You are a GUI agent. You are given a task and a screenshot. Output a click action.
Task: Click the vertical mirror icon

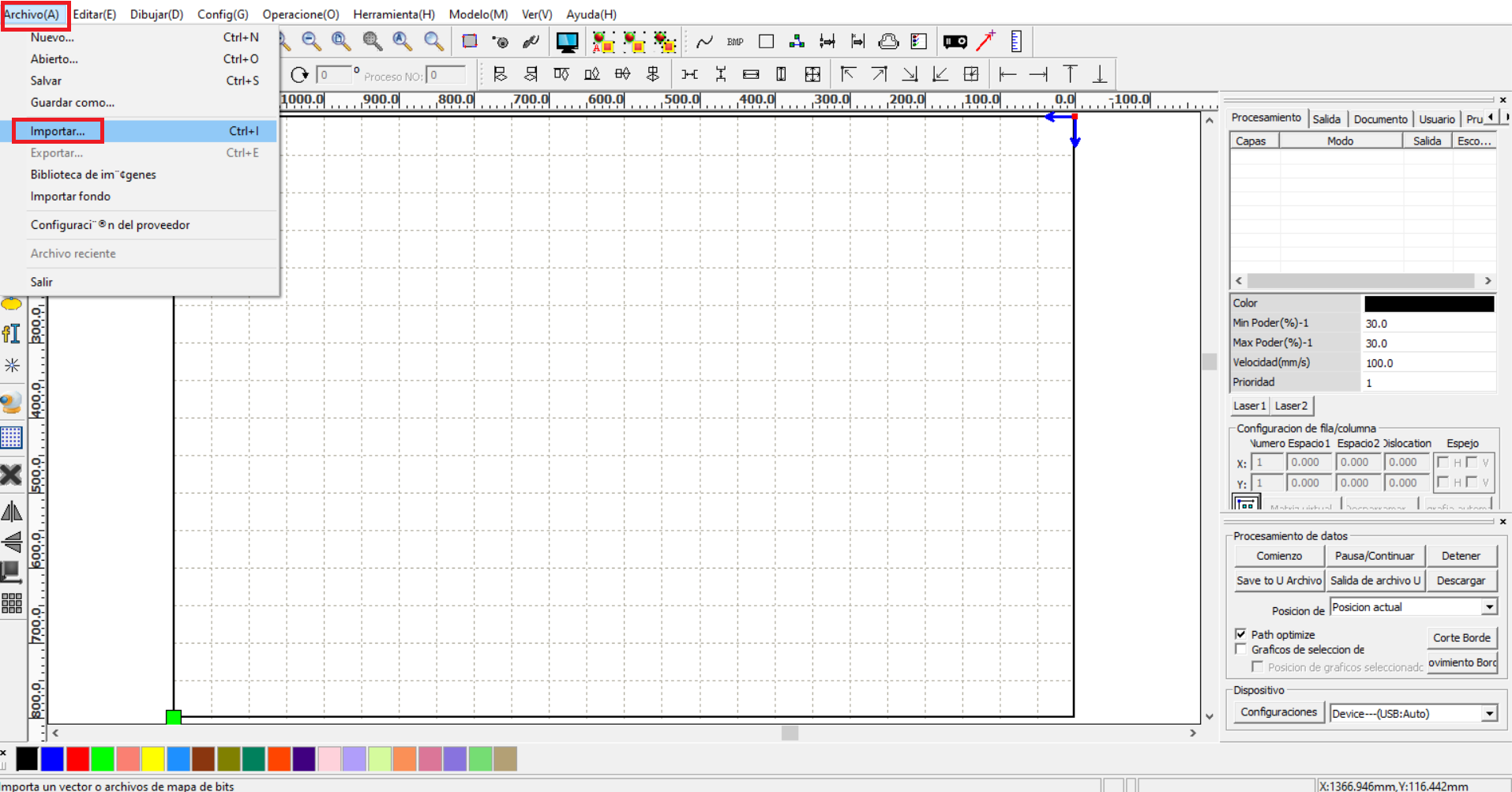coord(11,542)
